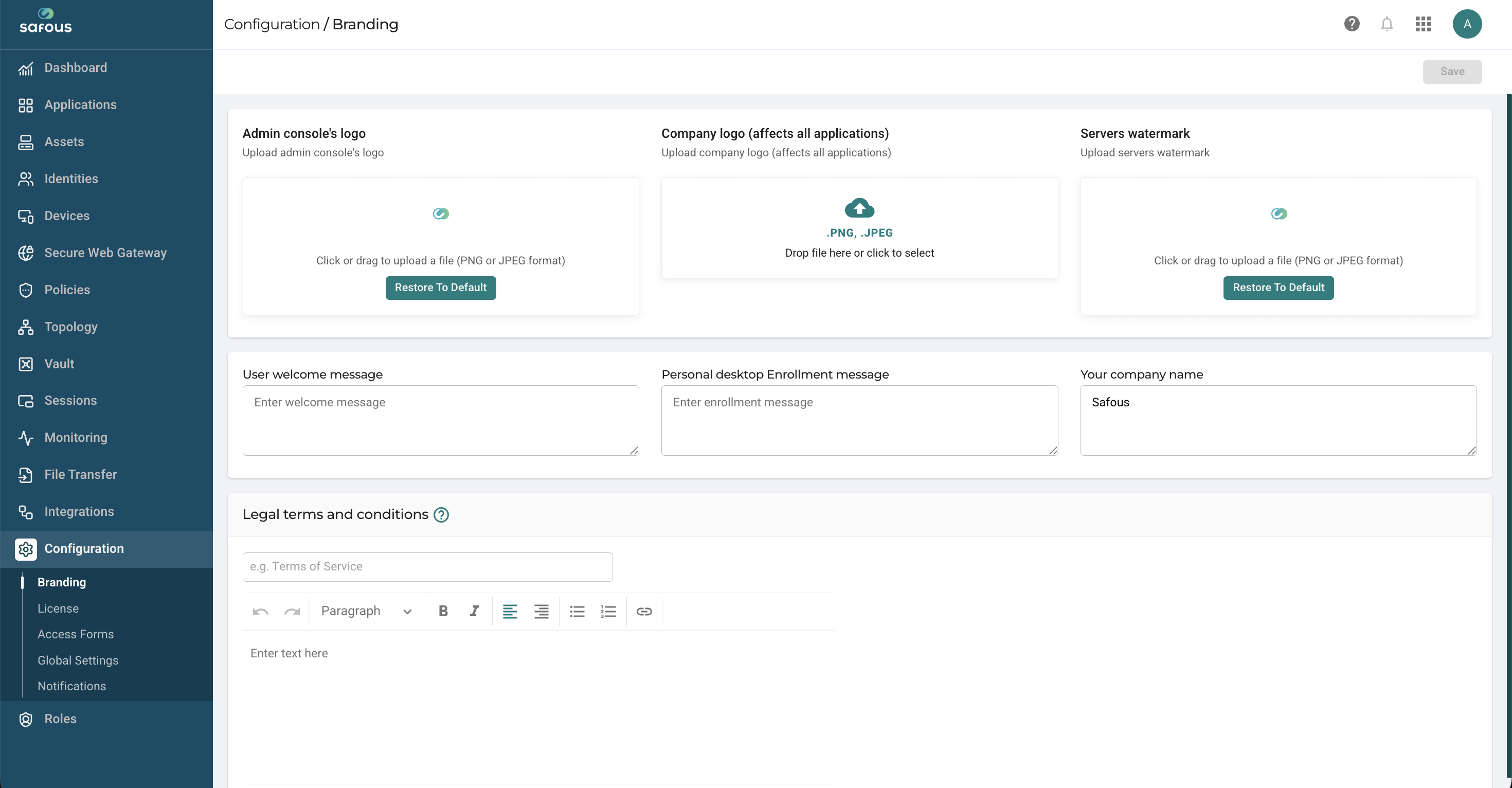Screen dimensions: 1512x788
Task: Insert a link in the editor
Action: (x=644, y=611)
